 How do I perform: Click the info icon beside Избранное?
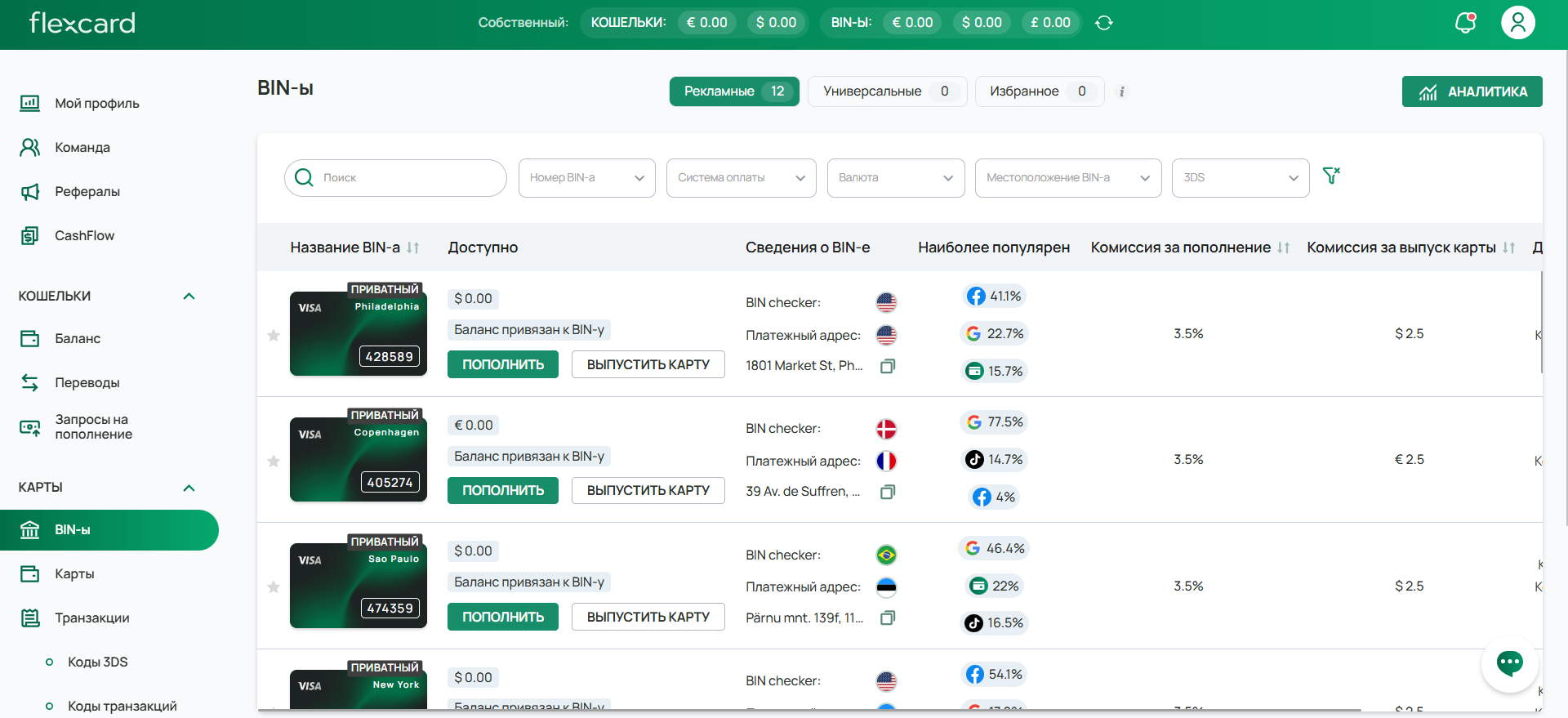[x=1122, y=91]
